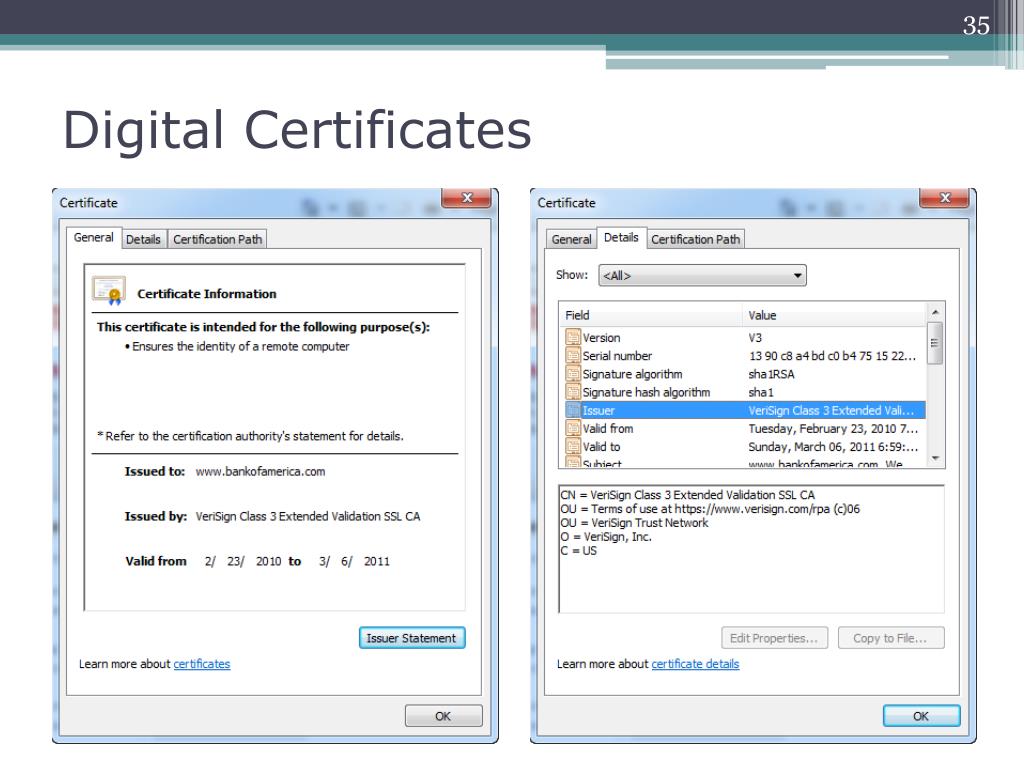Click the Copy to File... button

[x=891, y=638]
